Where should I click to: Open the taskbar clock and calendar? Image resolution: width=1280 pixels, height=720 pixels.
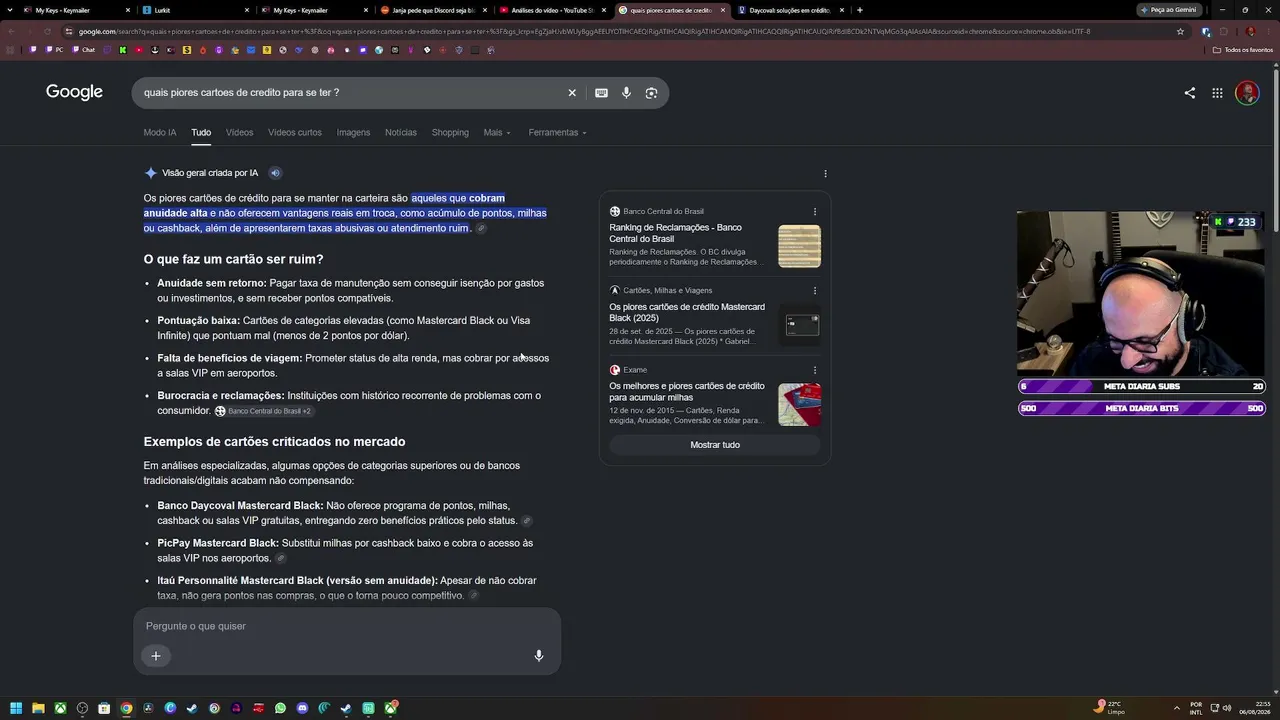1255,708
